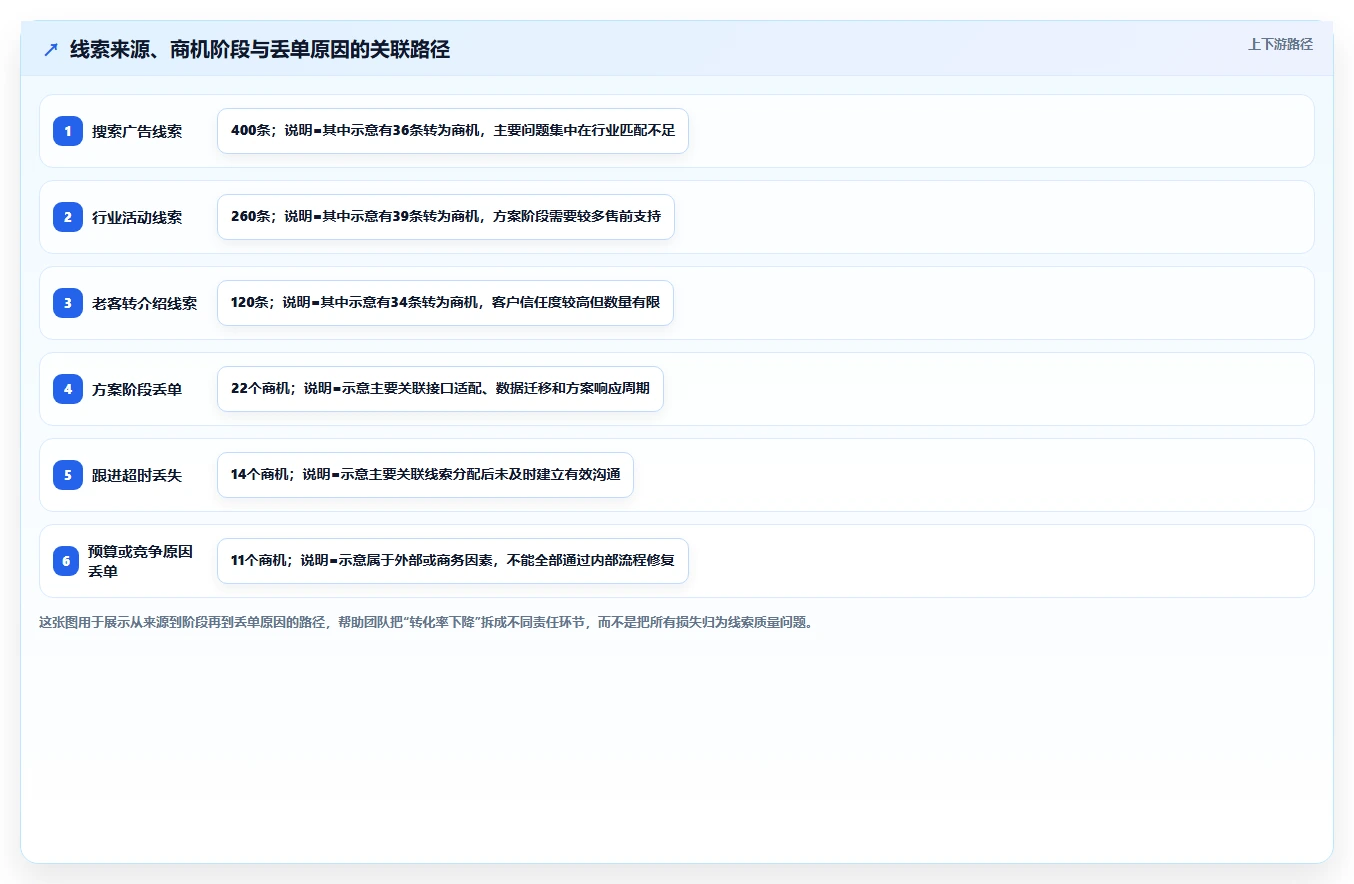
Task: Open the 22个商机 description box
Action: pos(440,389)
